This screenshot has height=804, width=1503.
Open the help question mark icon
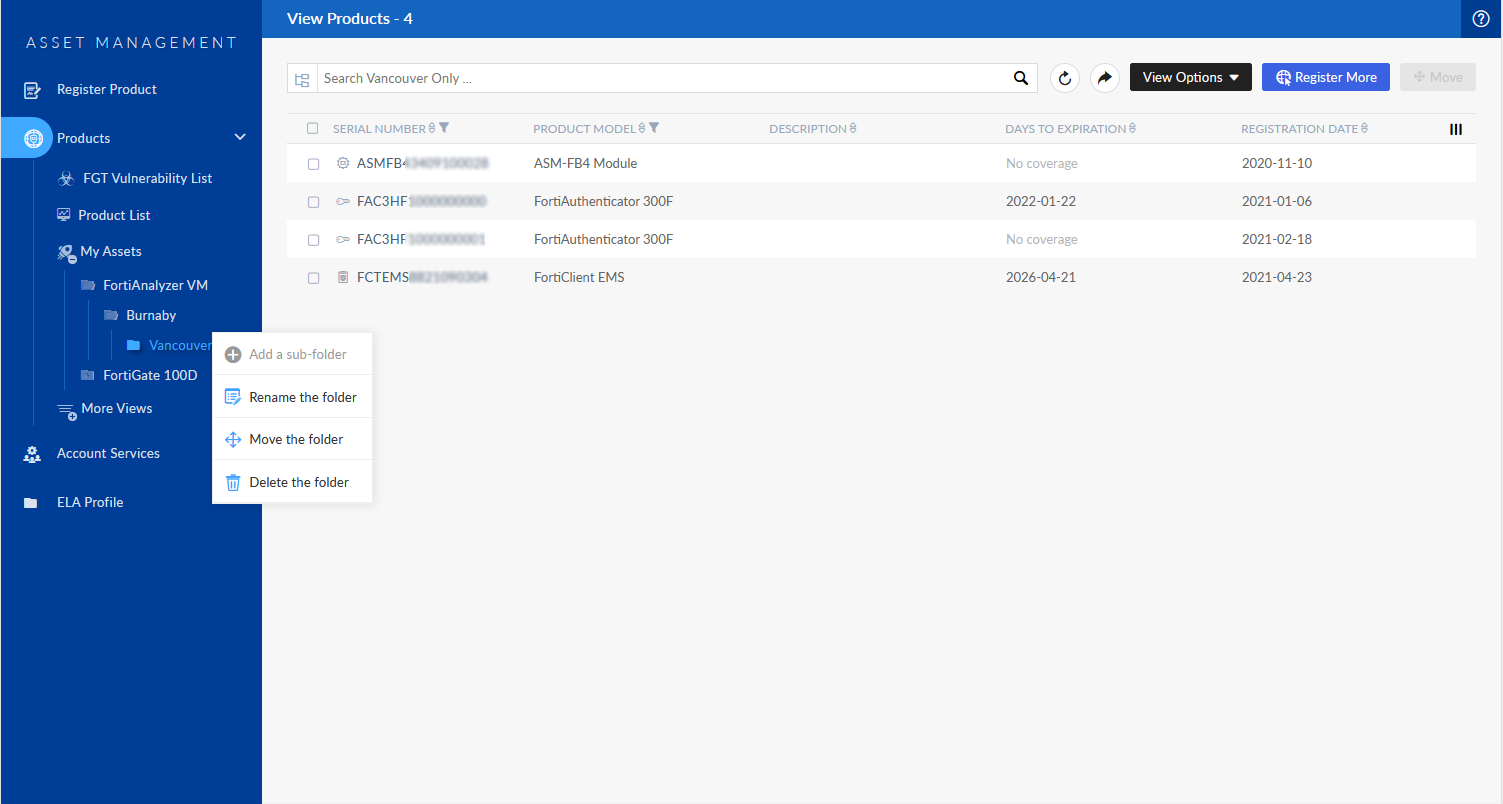(1481, 19)
